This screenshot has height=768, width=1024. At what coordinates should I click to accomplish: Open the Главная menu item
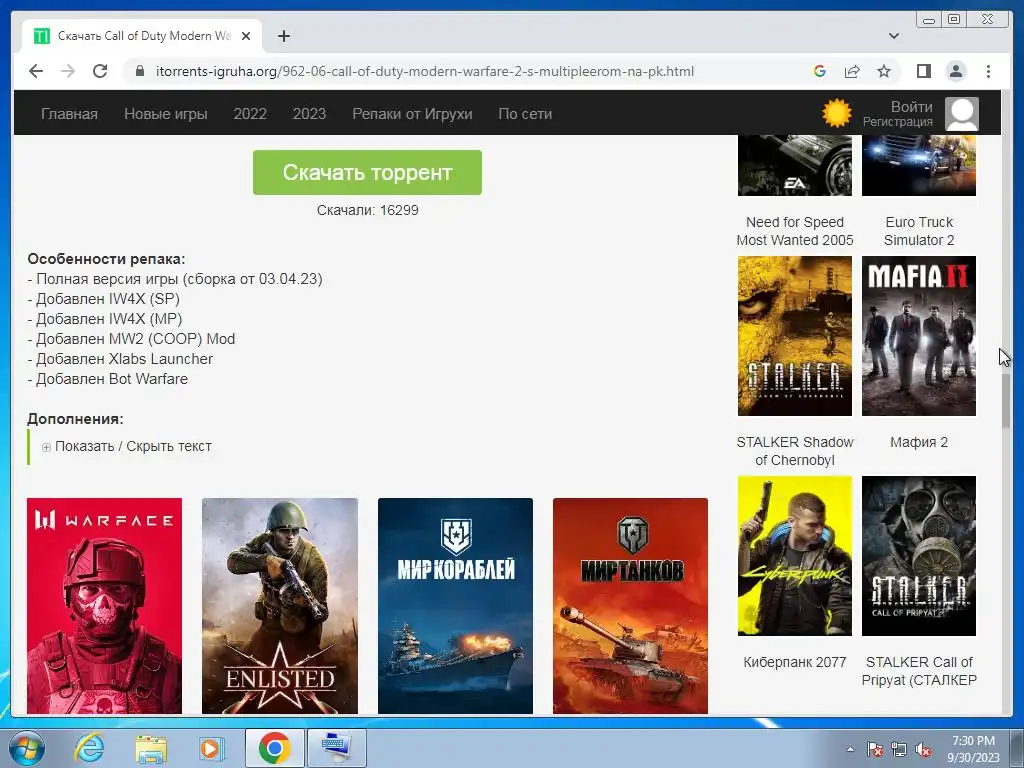[x=69, y=114]
